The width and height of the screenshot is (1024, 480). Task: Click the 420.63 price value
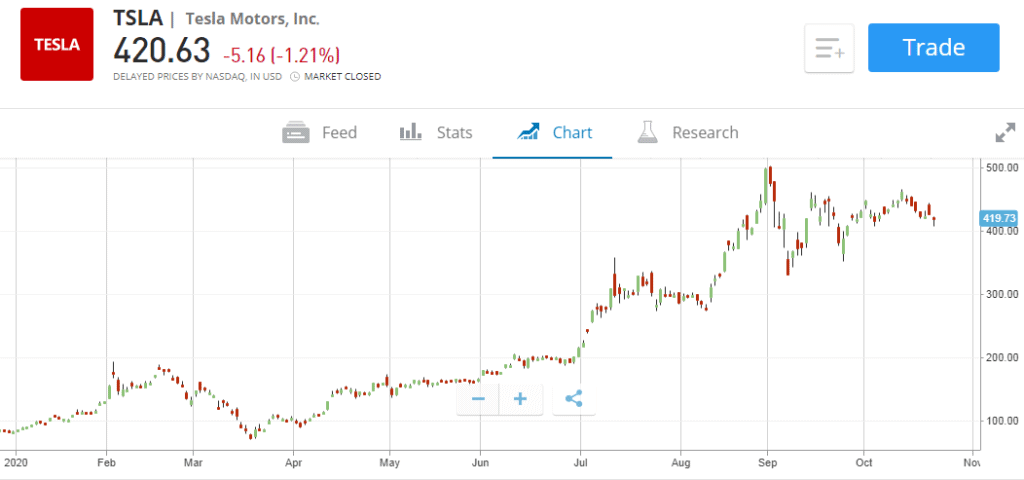[x=162, y=51]
